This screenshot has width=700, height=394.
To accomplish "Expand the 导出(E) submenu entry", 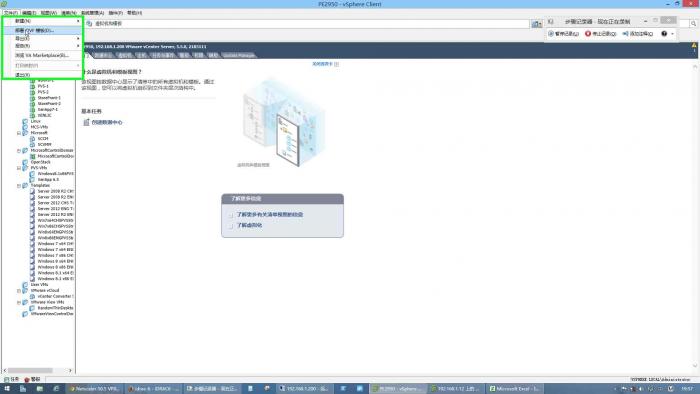I will pyautogui.click(x=43, y=38).
